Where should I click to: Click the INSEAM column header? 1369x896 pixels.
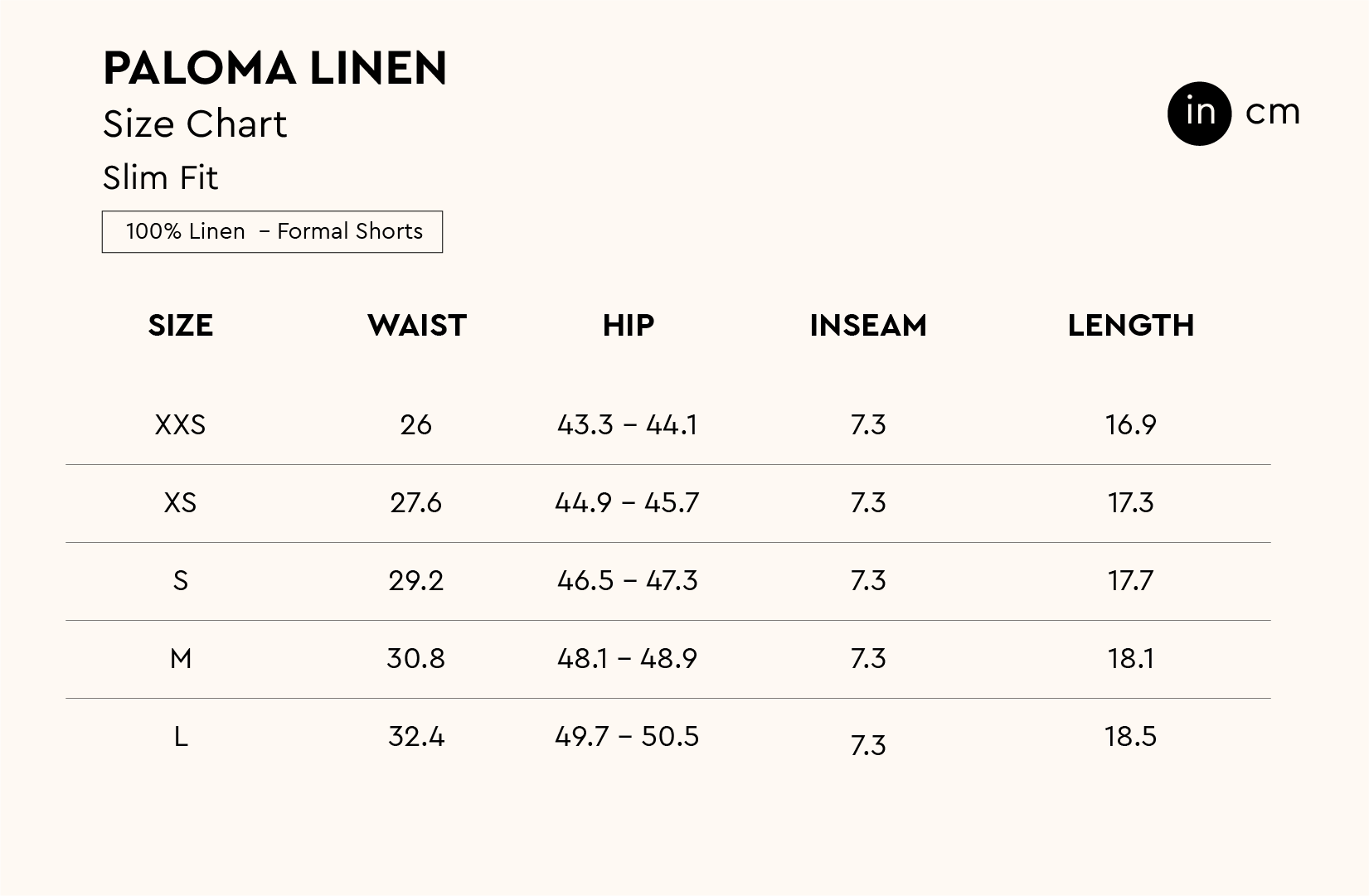(868, 326)
